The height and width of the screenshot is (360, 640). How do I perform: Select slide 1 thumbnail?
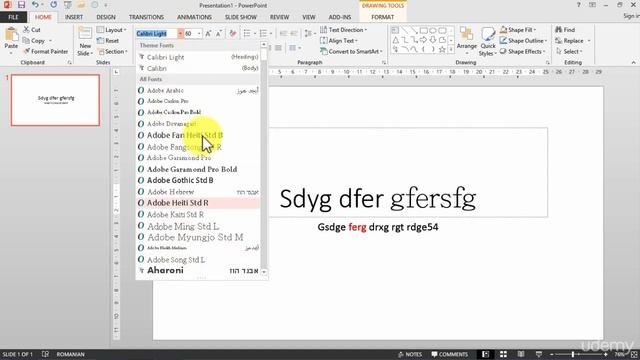point(56,100)
